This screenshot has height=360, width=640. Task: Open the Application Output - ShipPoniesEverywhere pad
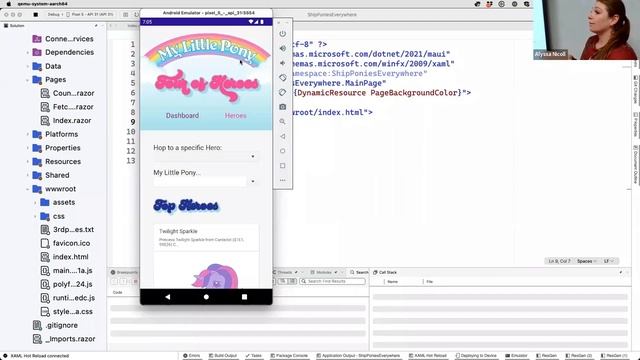[358, 356]
